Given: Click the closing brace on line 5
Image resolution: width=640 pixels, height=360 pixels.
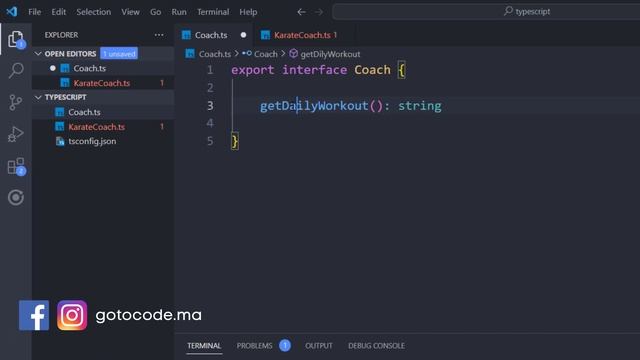Looking at the screenshot, I should click(235, 141).
